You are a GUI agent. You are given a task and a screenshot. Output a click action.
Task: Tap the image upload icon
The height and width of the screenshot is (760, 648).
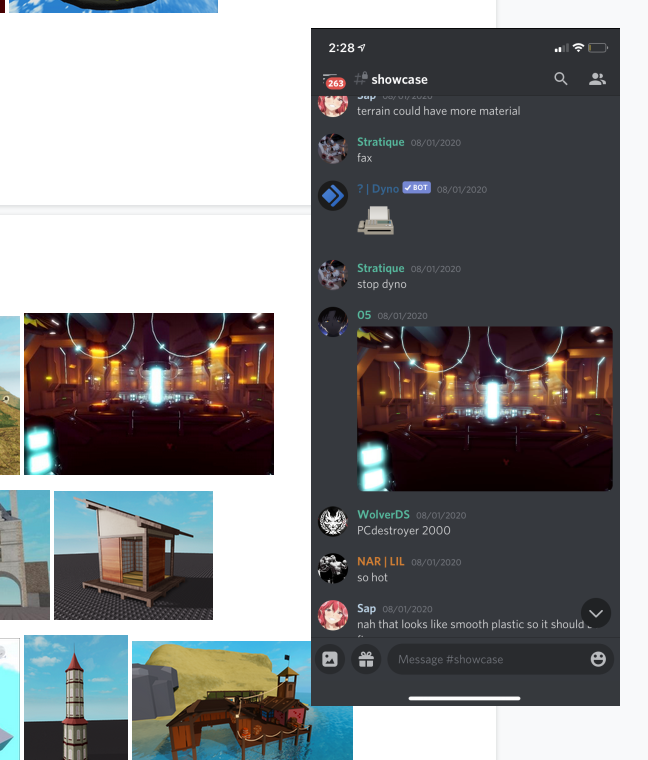click(x=330, y=659)
